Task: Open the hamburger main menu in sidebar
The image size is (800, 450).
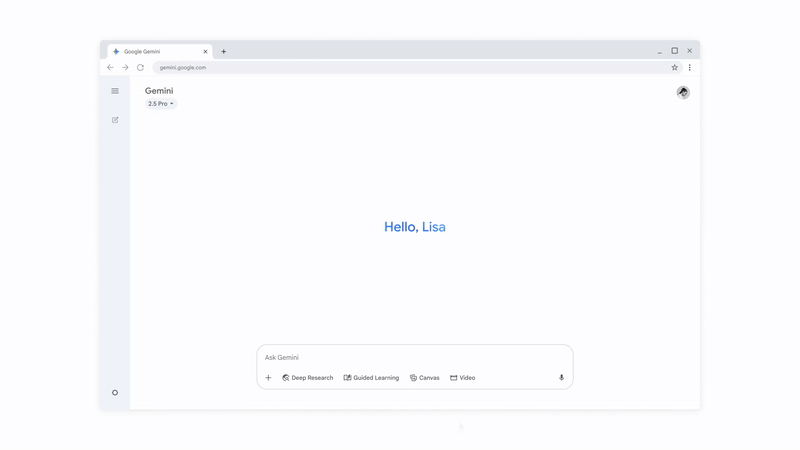Action: pyautogui.click(x=115, y=91)
